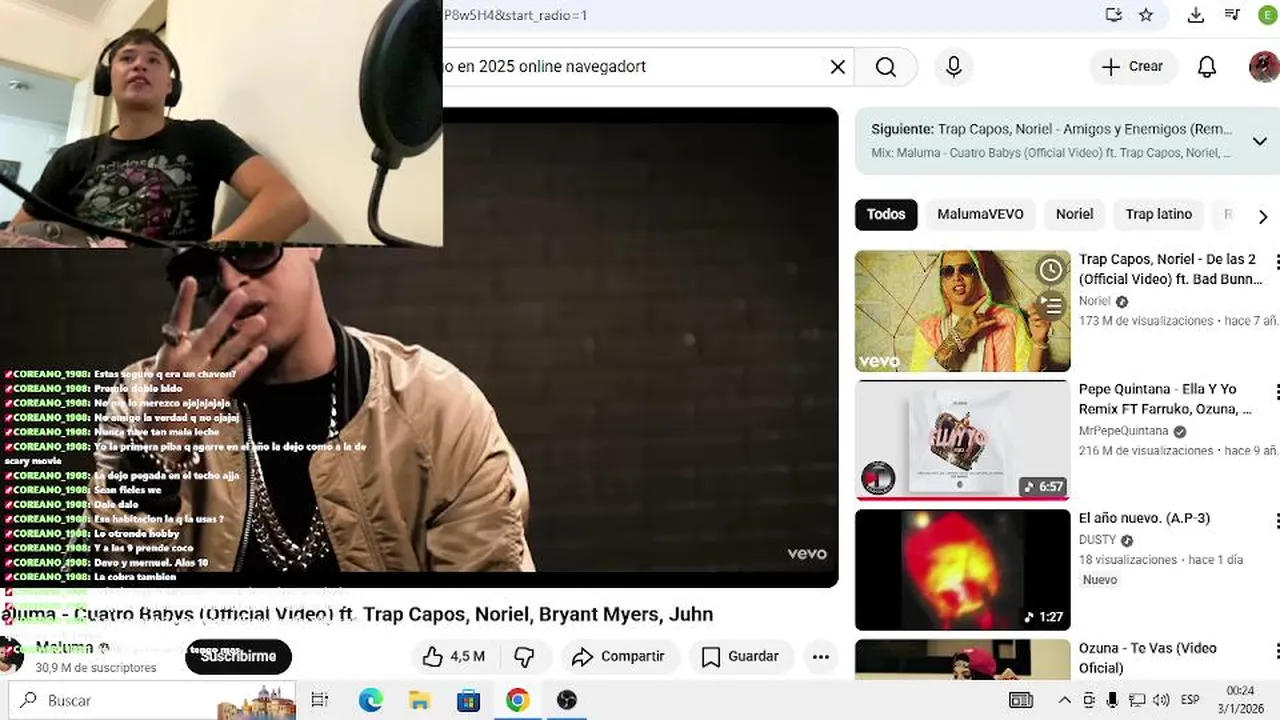Click the magnifier search button

click(886, 67)
